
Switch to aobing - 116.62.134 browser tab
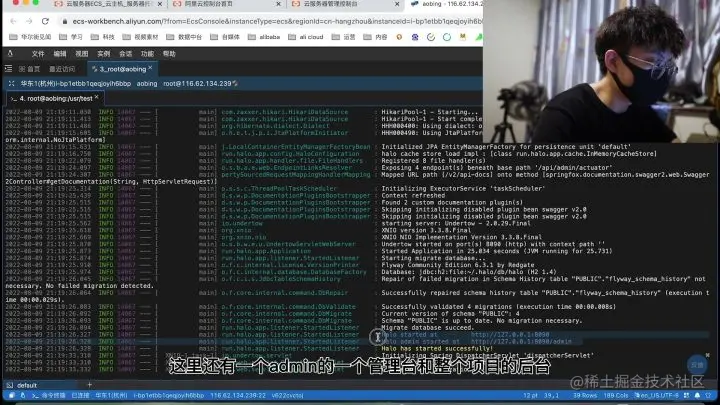[x=445, y=4]
